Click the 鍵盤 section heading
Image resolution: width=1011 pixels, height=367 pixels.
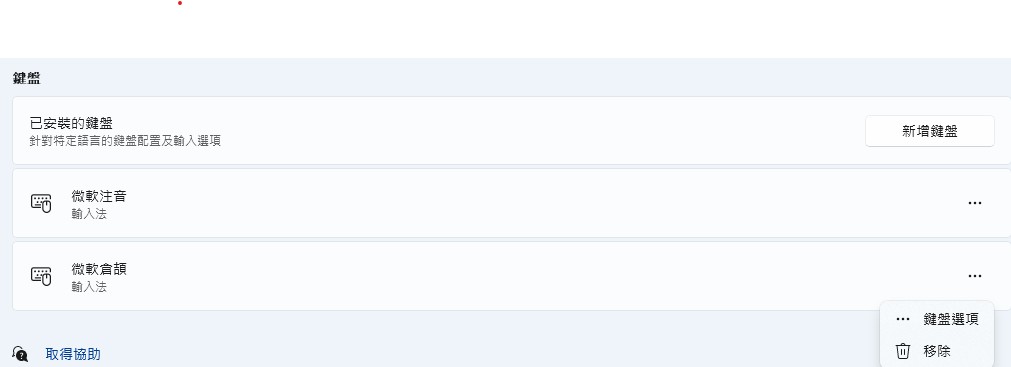(x=26, y=79)
